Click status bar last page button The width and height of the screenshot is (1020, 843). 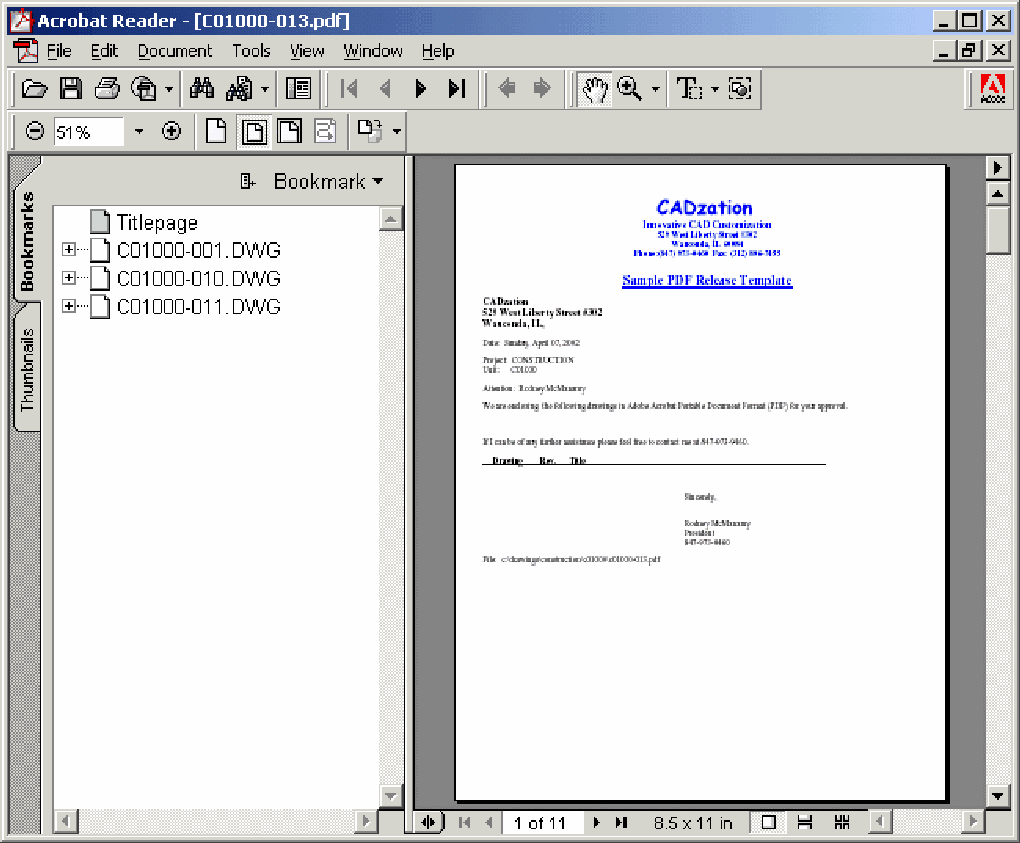tap(621, 822)
